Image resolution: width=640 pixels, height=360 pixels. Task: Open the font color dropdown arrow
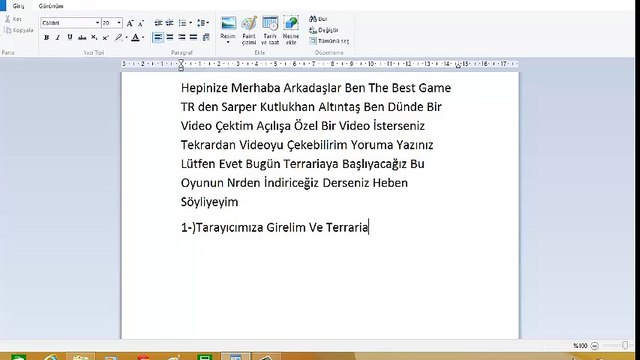coord(143,38)
